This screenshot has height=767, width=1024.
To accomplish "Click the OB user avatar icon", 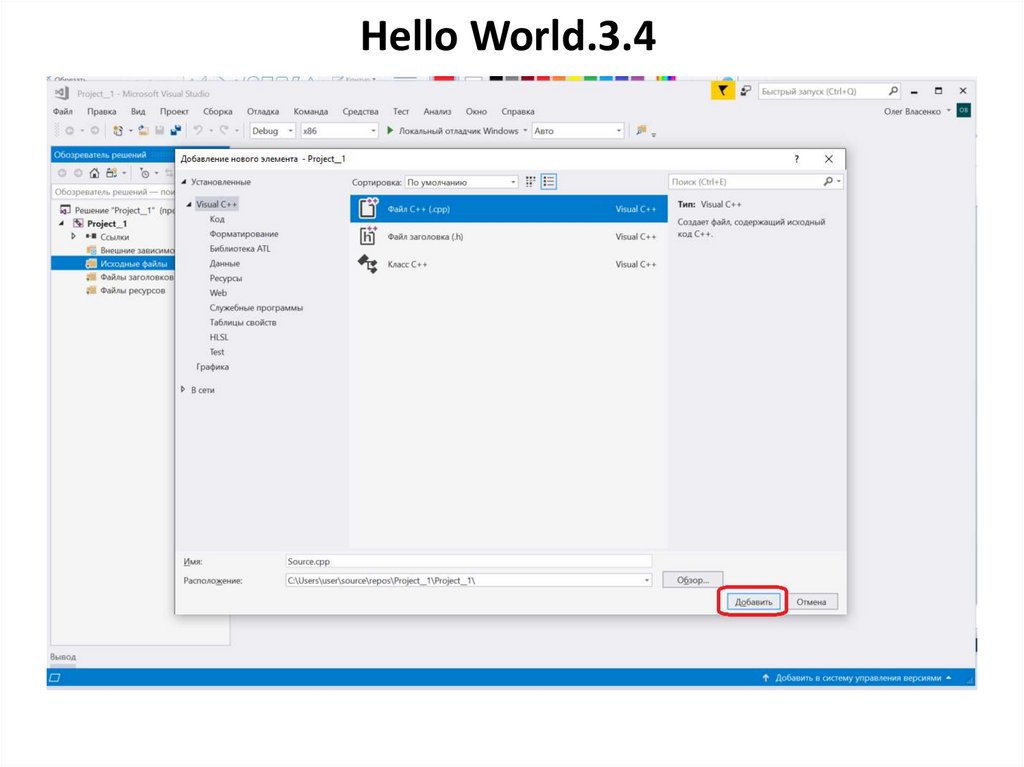I will click(x=963, y=110).
